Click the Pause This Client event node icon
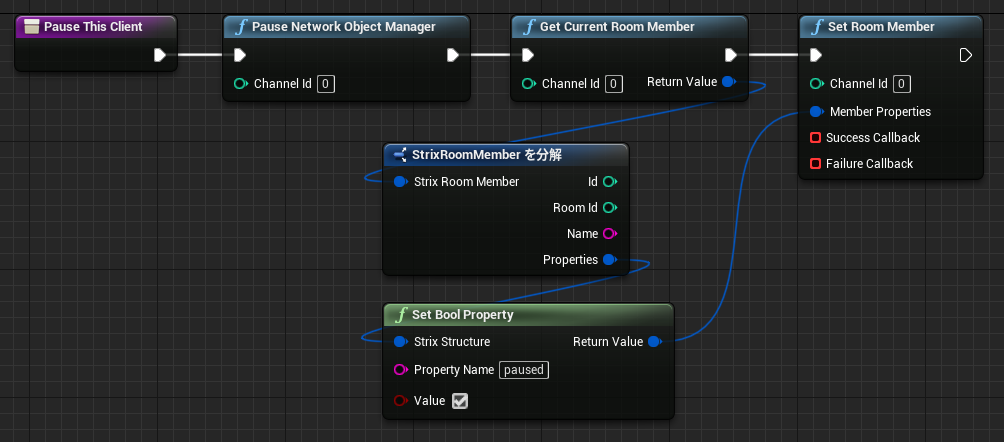Screen dimensions: 1004x442 pos(31,27)
